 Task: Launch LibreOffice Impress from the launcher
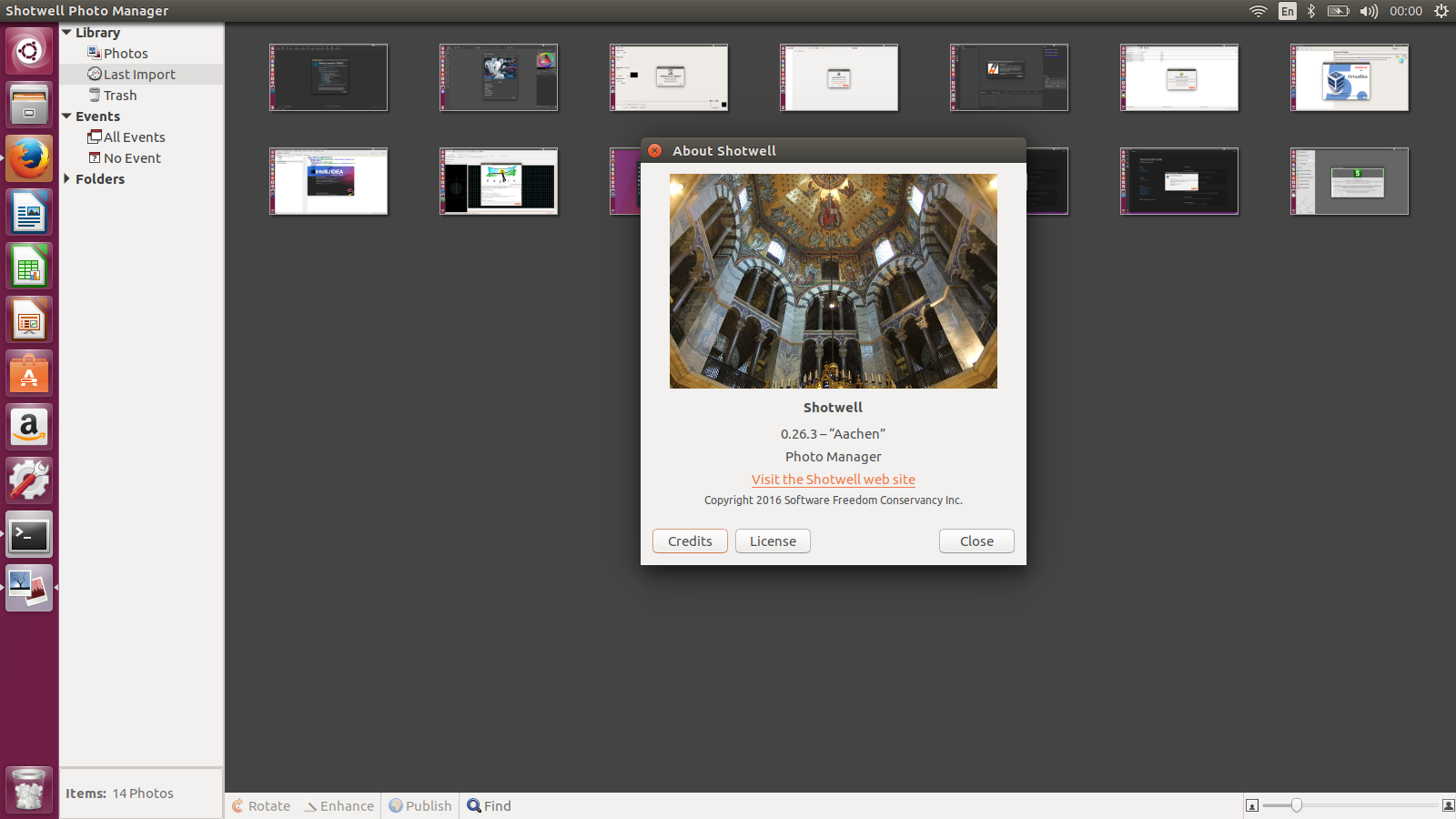point(29,319)
